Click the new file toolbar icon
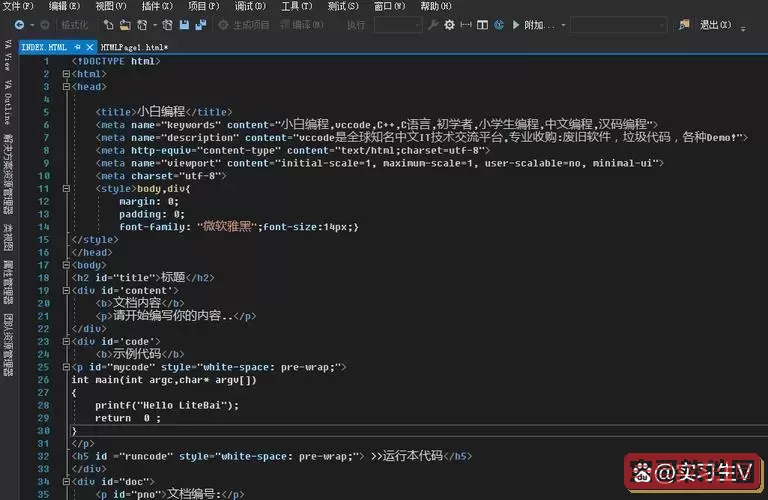Viewport: 768px width, 500px height. (x=109, y=24)
